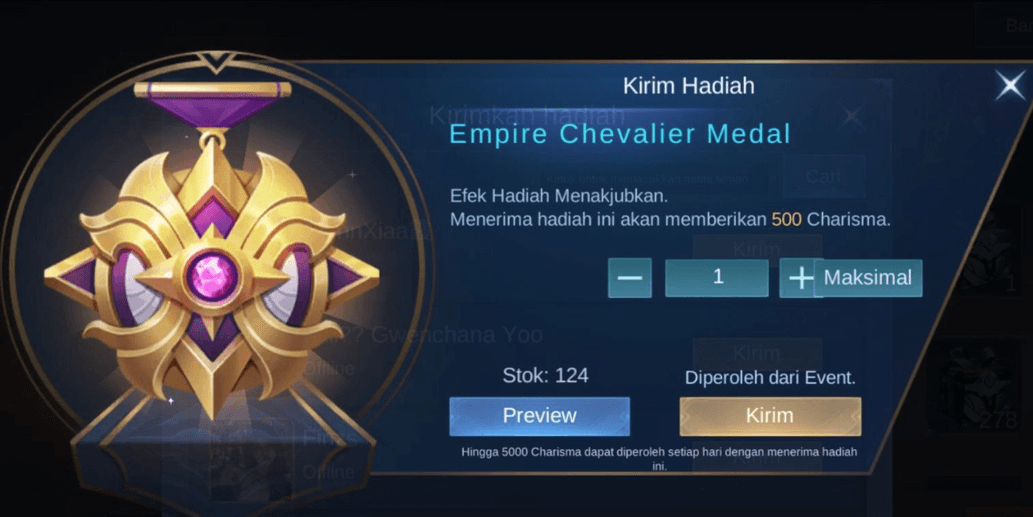The height and width of the screenshot is (517, 1033).
Task: Tap the pink gem at the medal's center
Action: pyautogui.click(x=211, y=276)
